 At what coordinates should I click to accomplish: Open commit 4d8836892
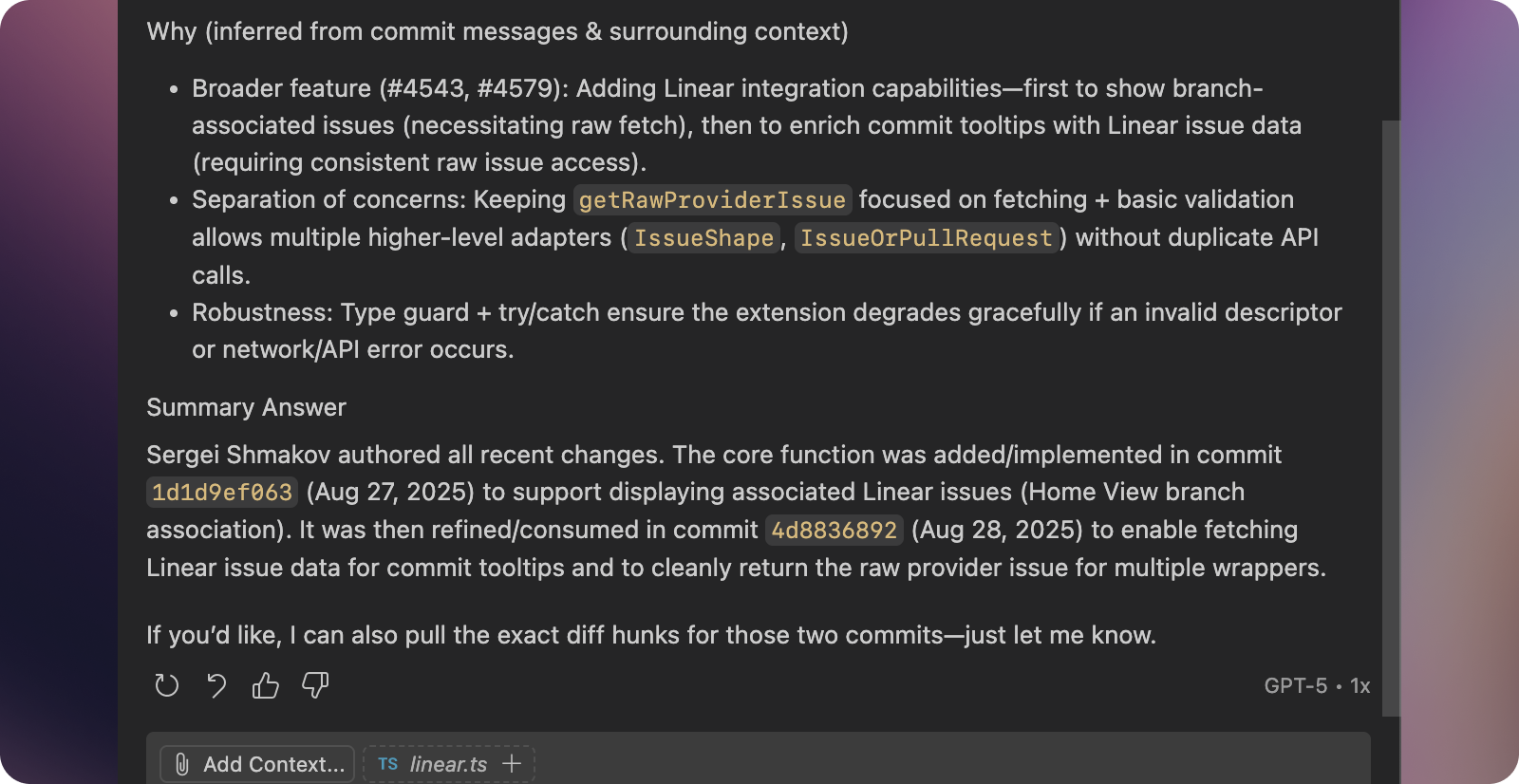(834, 531)
